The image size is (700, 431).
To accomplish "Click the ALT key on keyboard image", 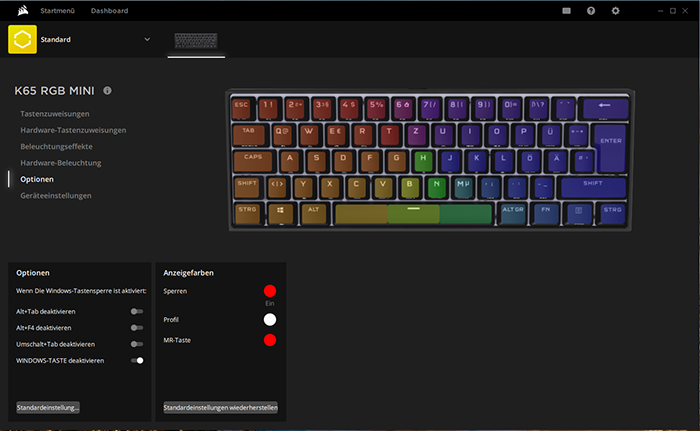I will 314,213.
